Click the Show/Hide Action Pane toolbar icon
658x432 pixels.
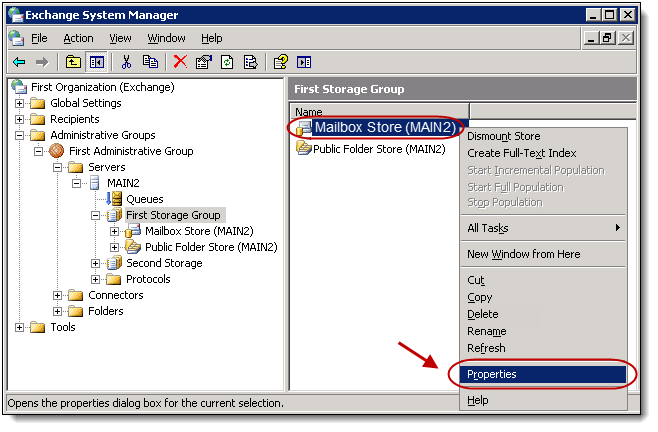[x=304, y=63]
